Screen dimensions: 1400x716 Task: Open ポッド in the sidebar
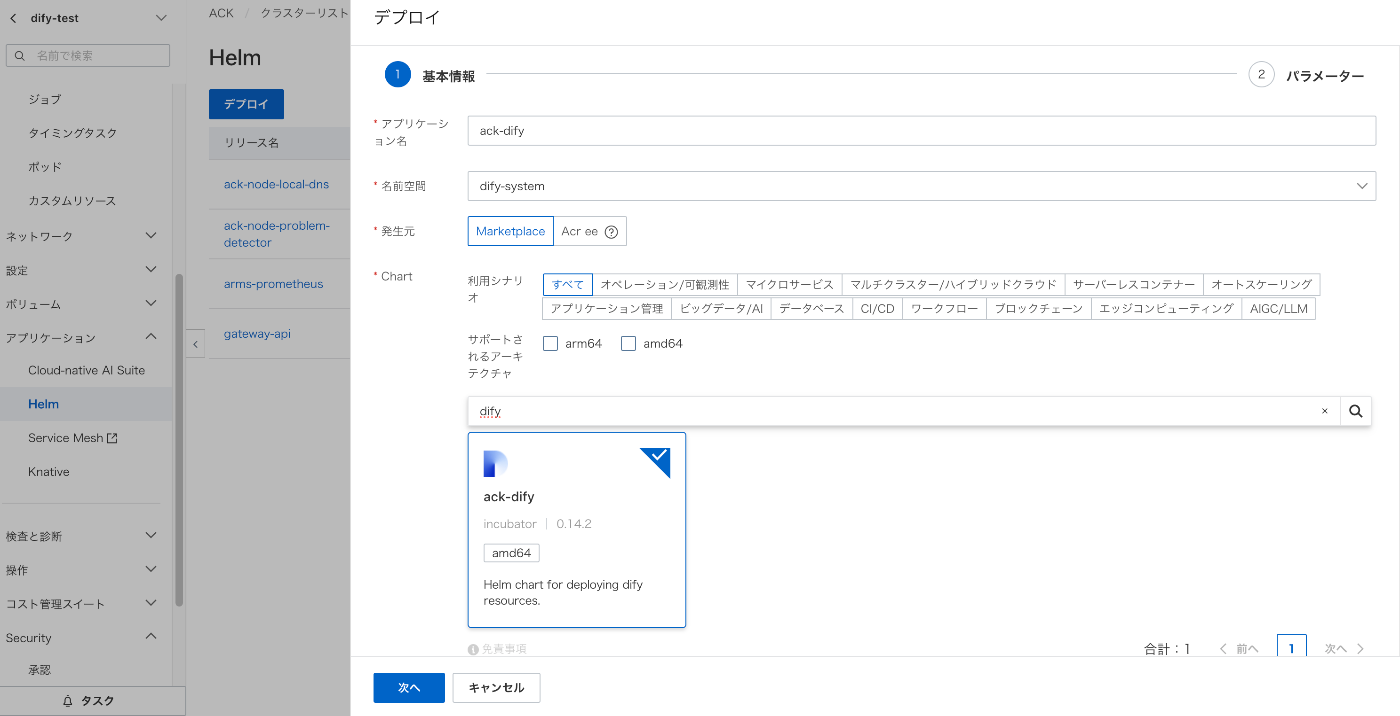click(45, 167)
